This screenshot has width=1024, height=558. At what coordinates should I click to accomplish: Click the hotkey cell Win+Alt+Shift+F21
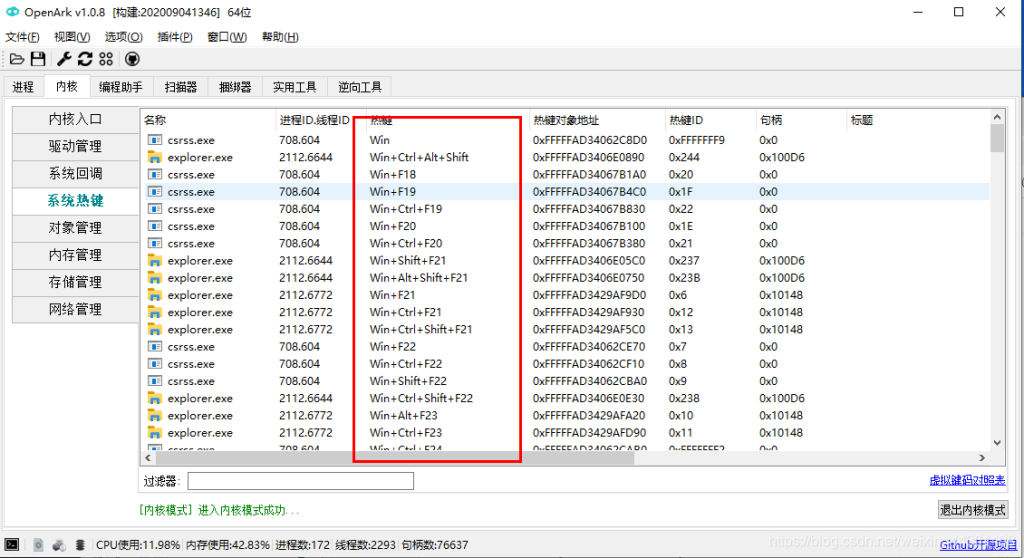coord(419,278)
